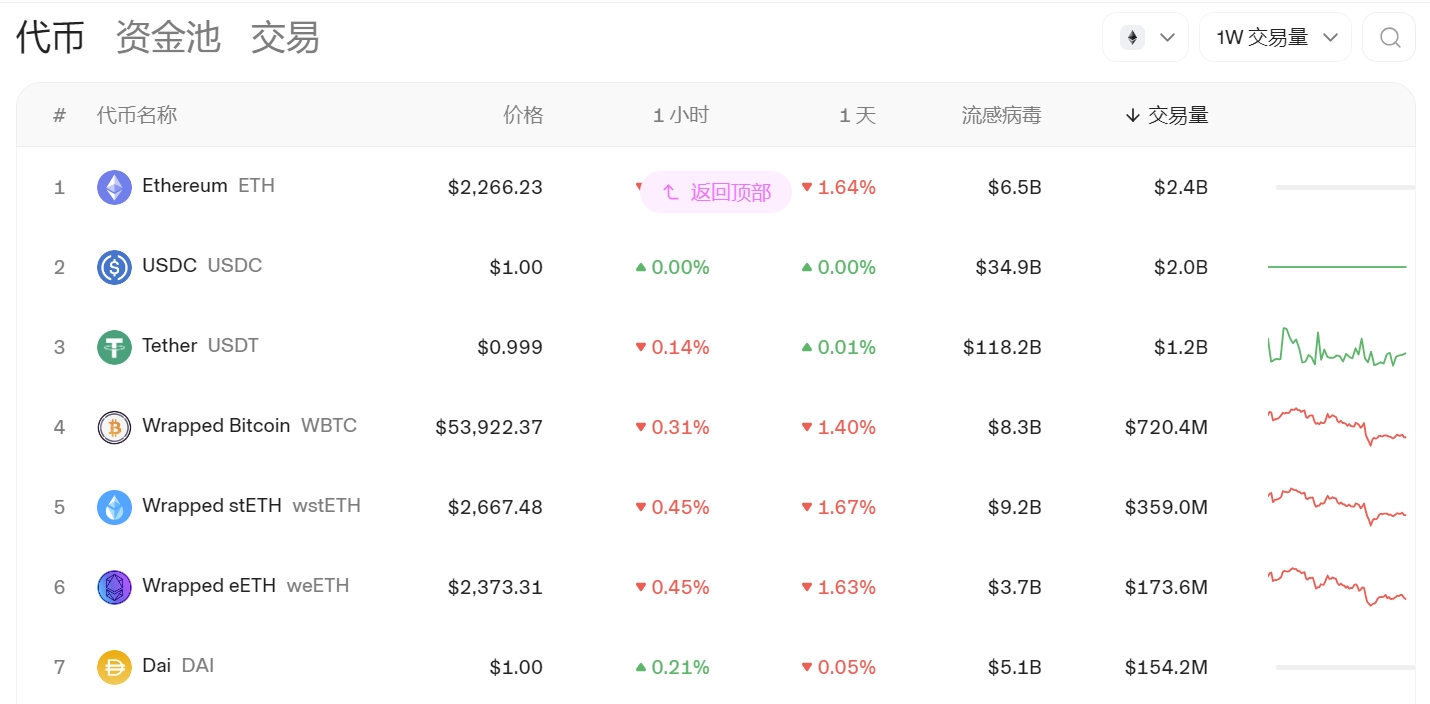Screen dimensions: 1430x704
Task: Click the Ethereum volume $2.4B
Action: [1180, 187]
